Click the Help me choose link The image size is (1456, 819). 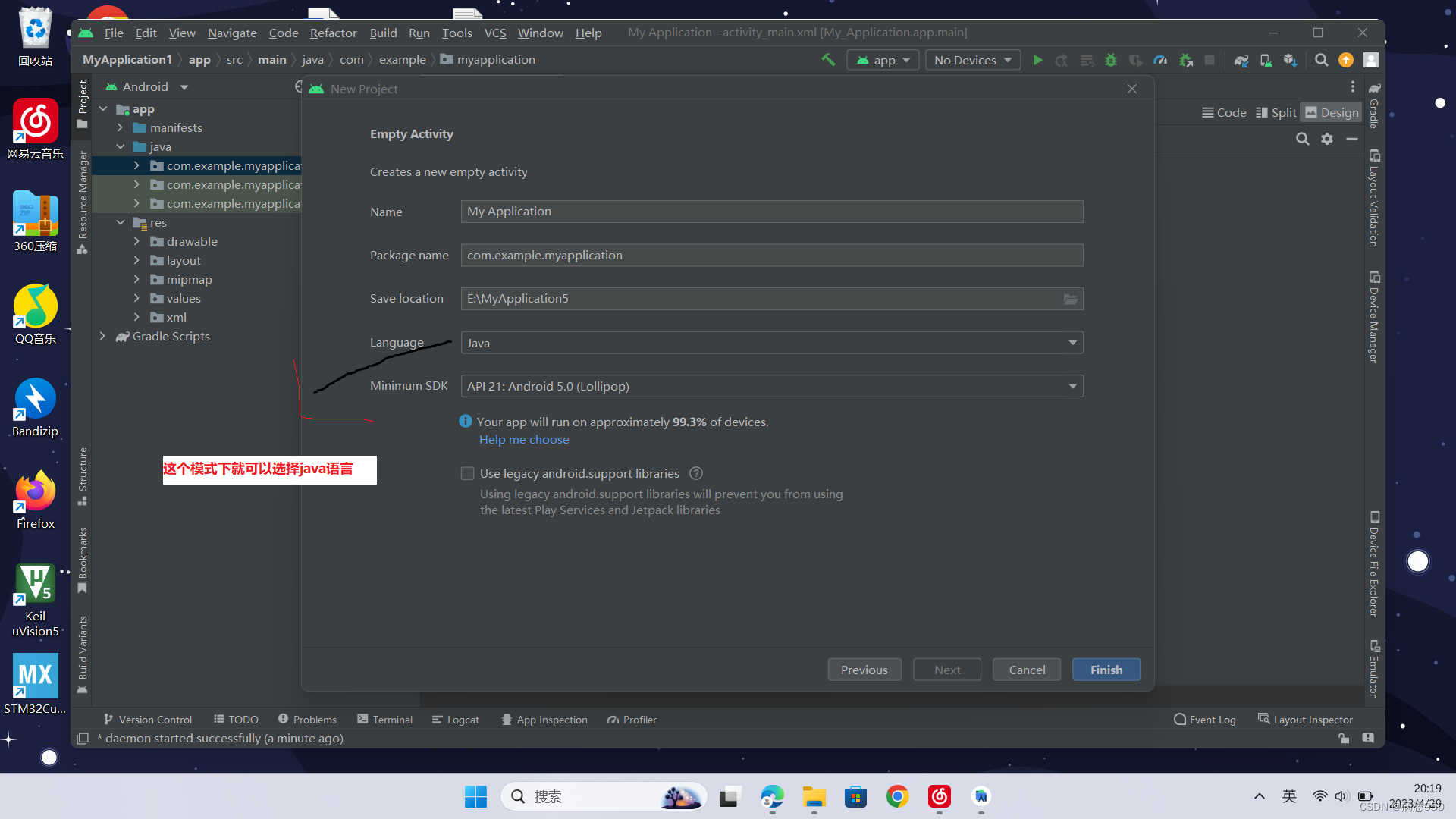(523, 440)
